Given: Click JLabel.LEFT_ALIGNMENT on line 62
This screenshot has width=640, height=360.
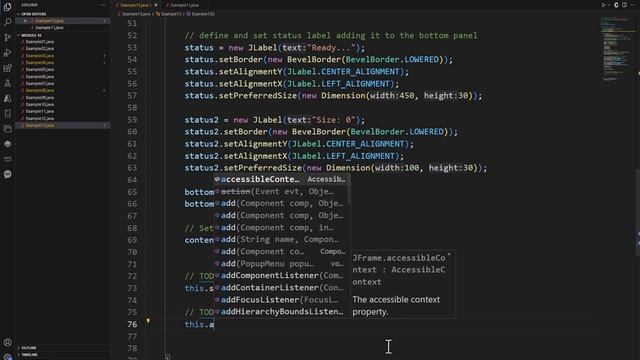Looking at the screenshot, I should (x=343, y=156).
